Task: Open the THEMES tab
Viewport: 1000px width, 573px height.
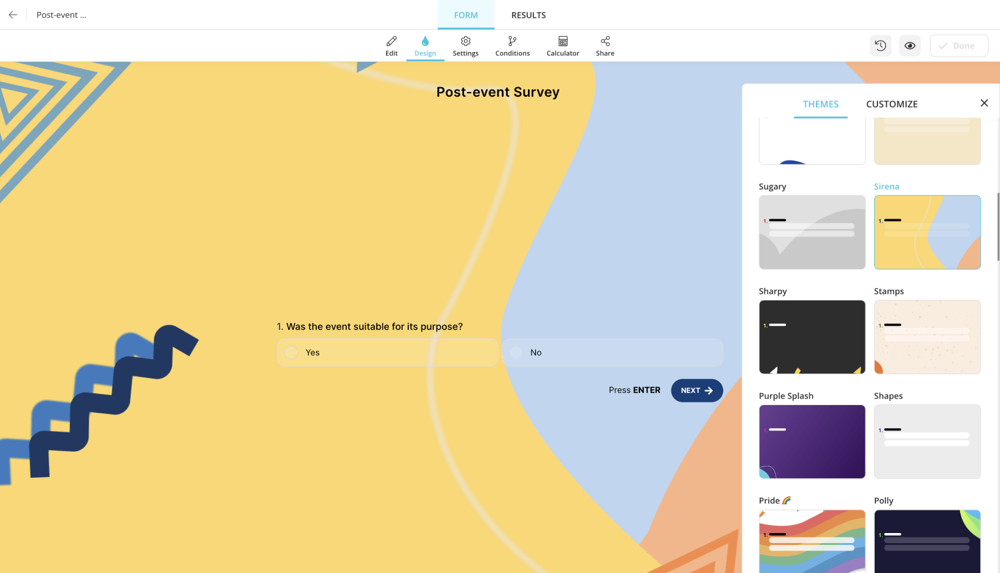Action: [x=820, y=104]
